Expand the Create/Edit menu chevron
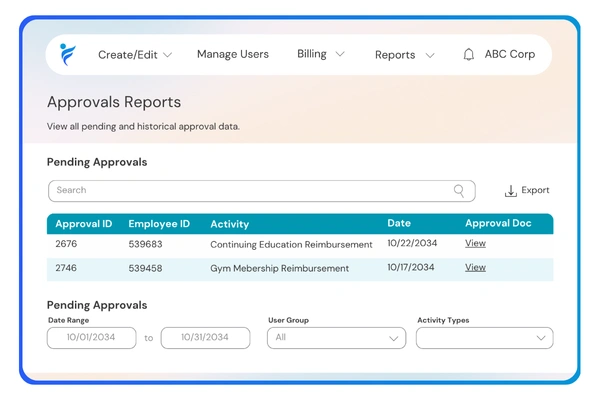Image resolution: width=600 pixels, height=400 pixels. coord(167,55)
